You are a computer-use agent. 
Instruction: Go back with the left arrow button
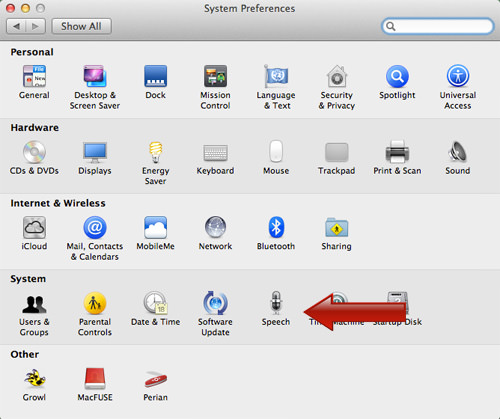pos(16,26)
